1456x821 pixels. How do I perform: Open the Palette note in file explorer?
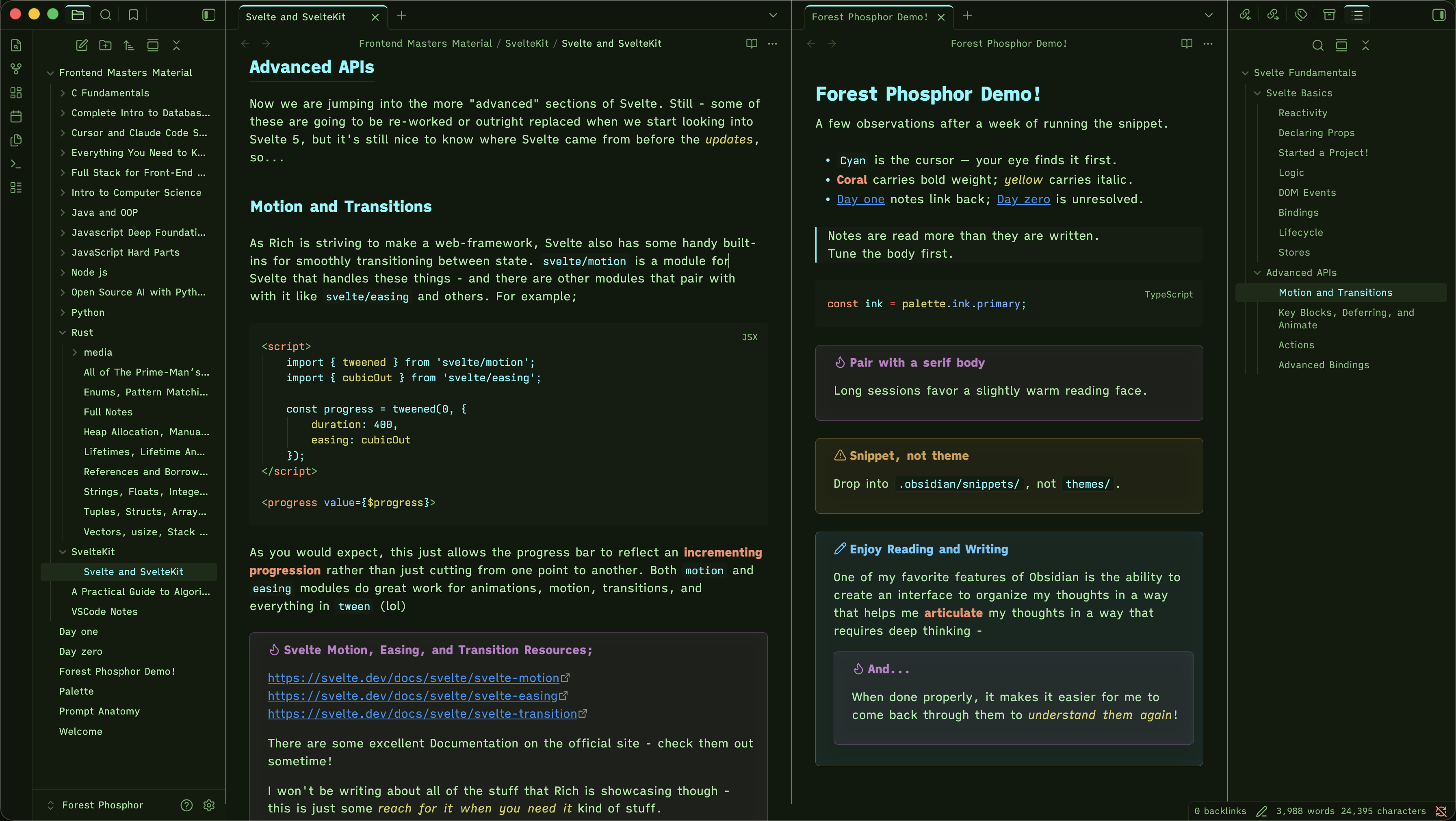pos(76,691)
